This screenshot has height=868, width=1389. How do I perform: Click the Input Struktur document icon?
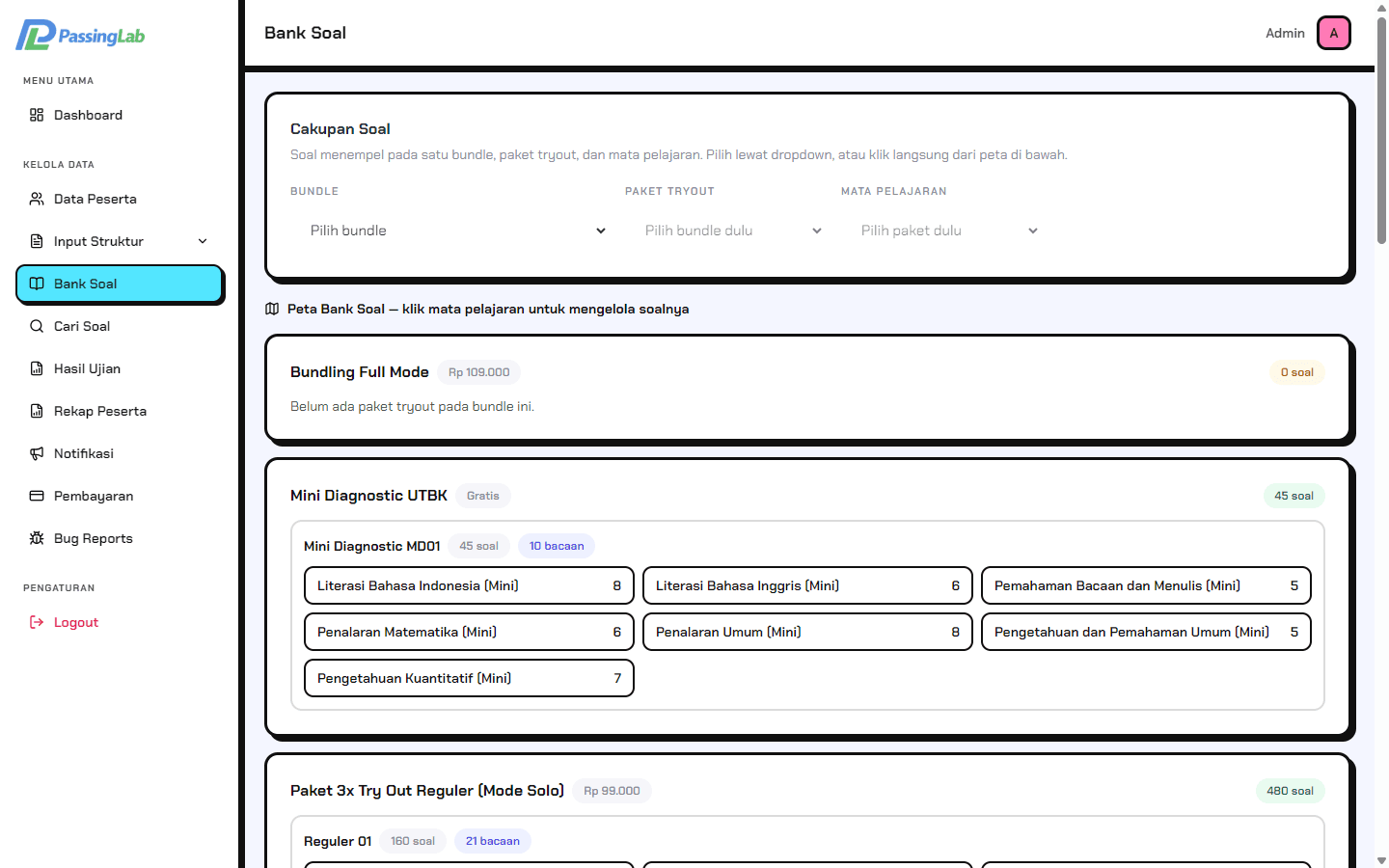tap(37, 241)
